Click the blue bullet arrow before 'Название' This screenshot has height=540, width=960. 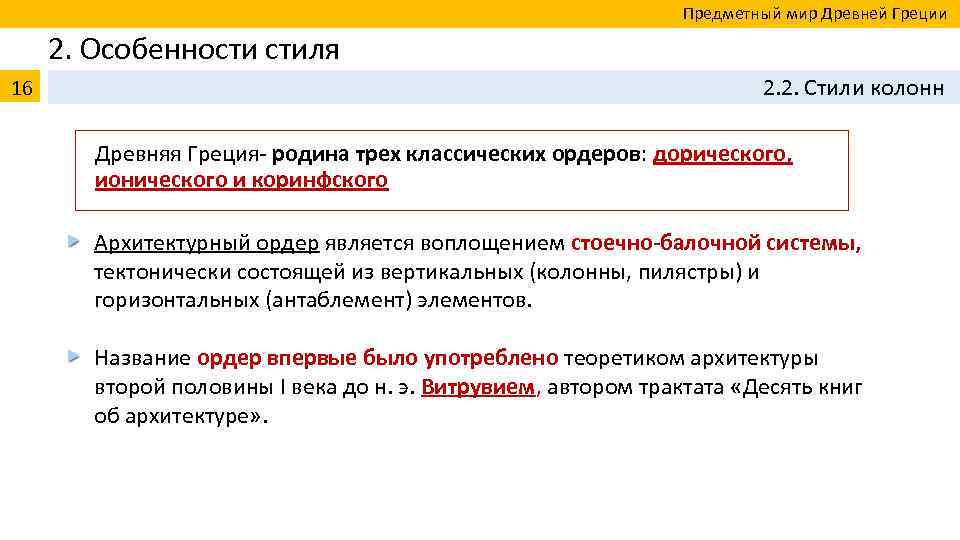(x=74, y=356)
